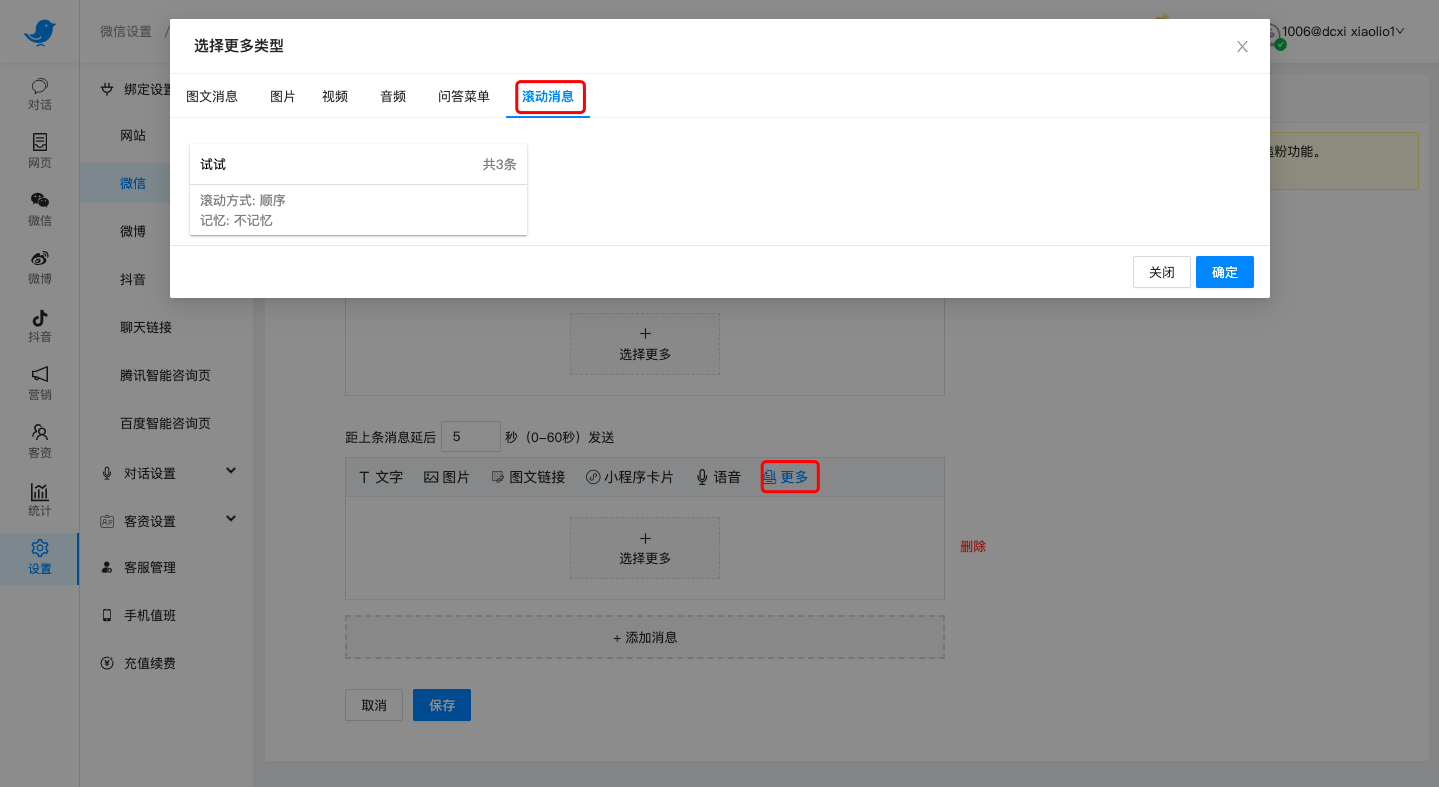The height and width of the screenshot is (787, 1439).
Task: Select the 微博 channel icon
Action: coord(39,267)
